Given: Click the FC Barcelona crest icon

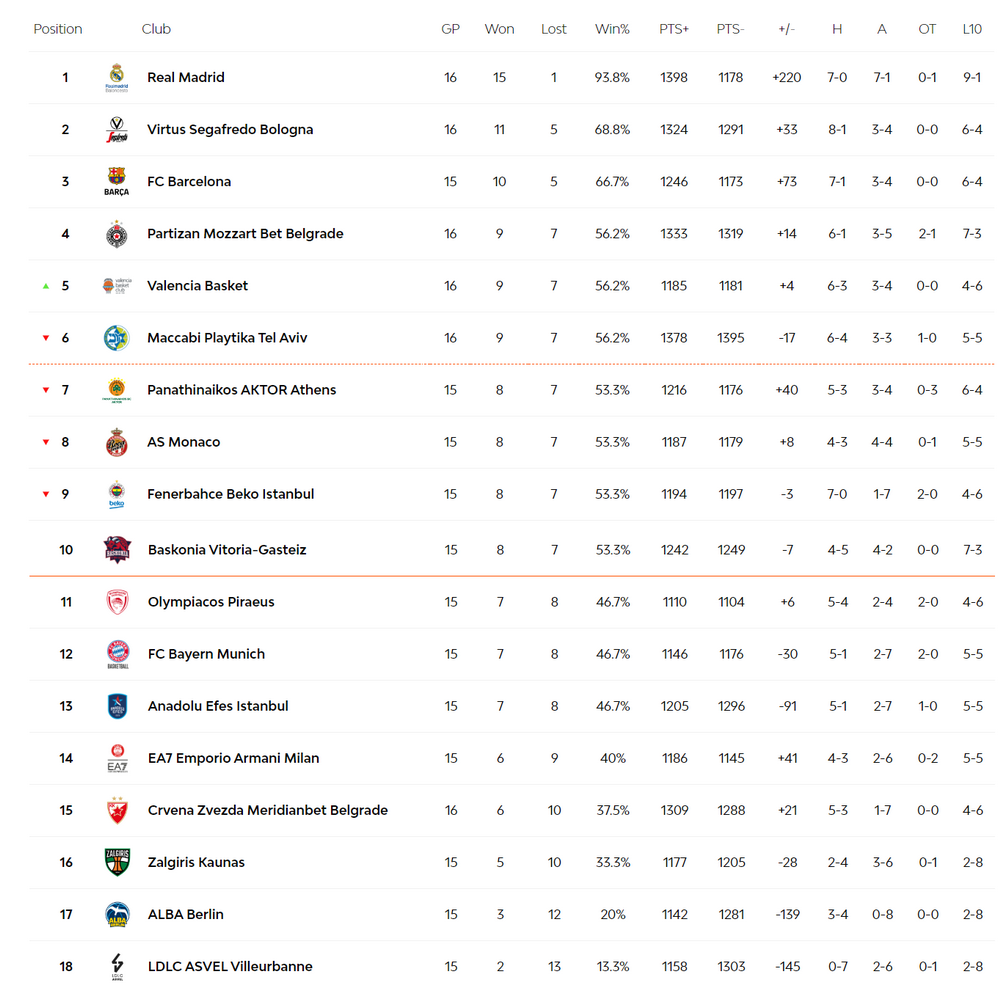Looking at the screenshot, I should point(117,182).
